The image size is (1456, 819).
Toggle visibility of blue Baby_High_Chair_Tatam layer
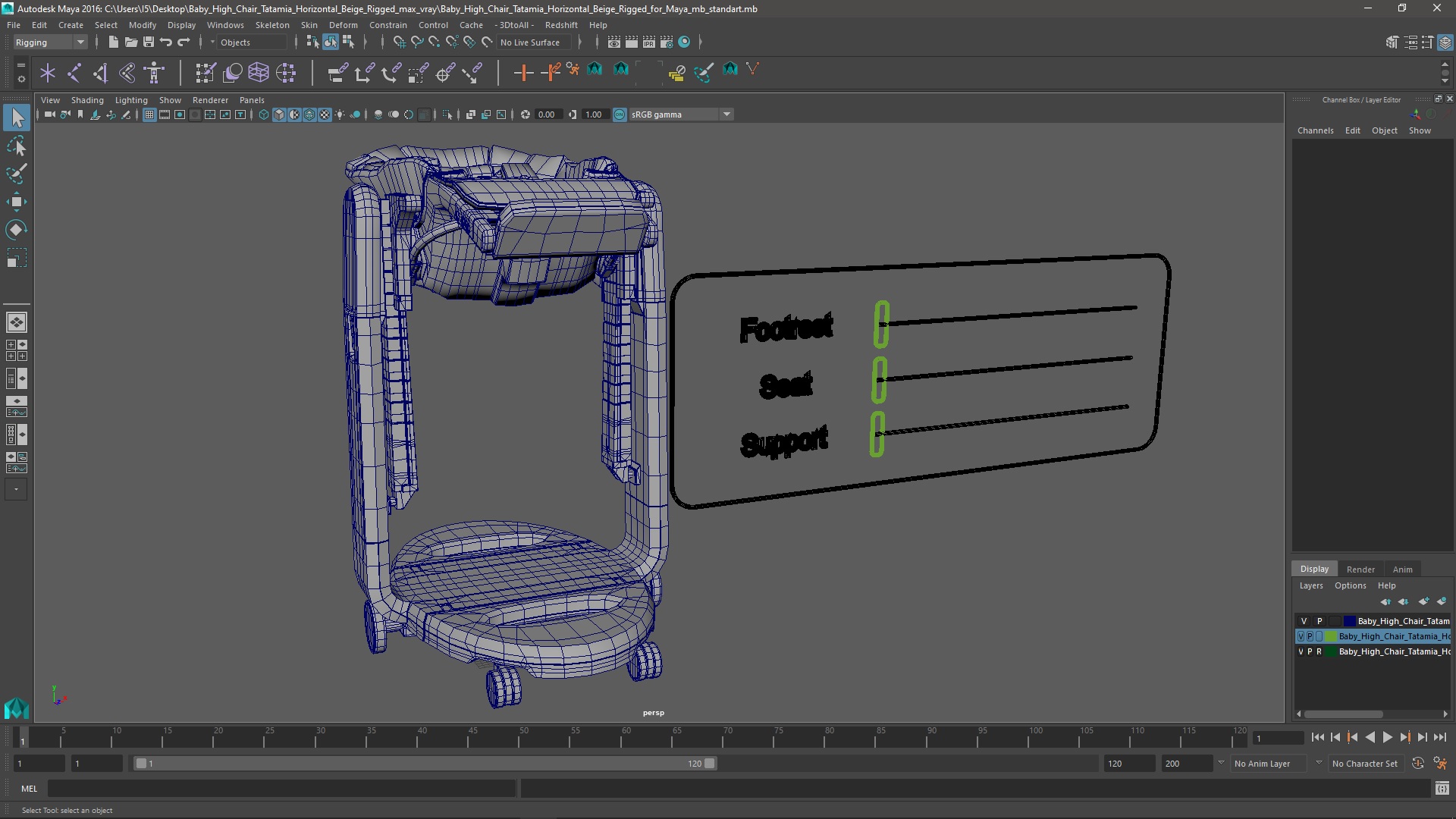[1304, 621]
